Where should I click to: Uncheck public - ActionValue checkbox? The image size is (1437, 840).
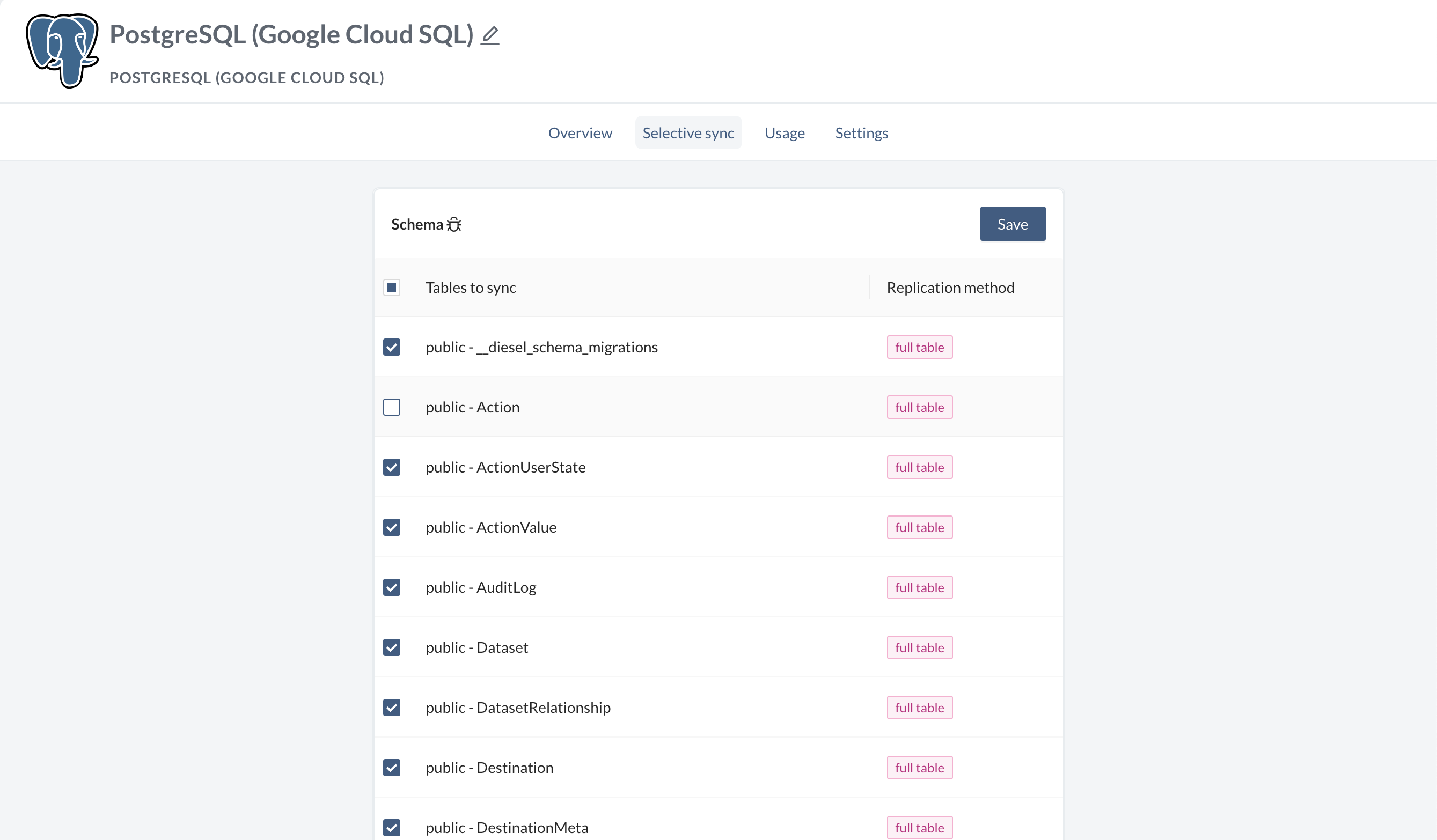(392, 527)
